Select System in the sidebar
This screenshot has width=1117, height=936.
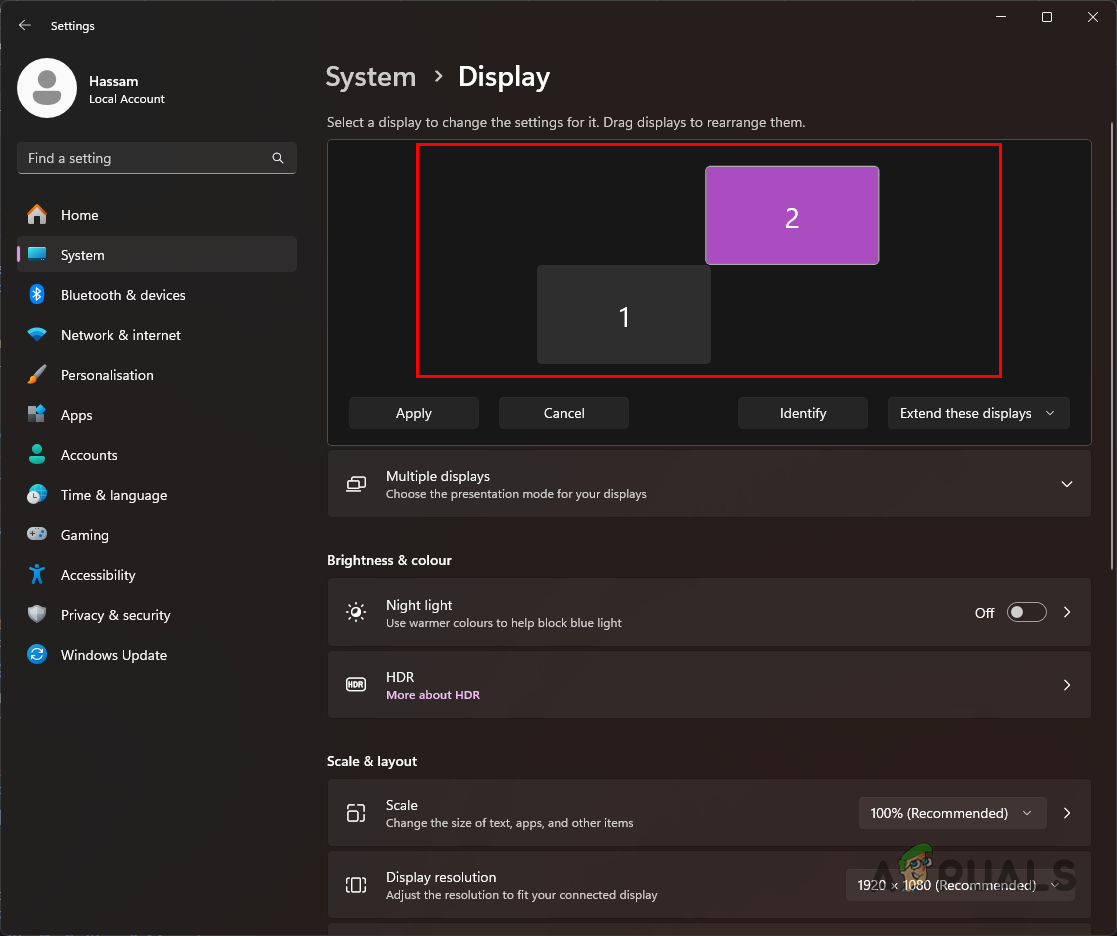(x=82, y=255)
